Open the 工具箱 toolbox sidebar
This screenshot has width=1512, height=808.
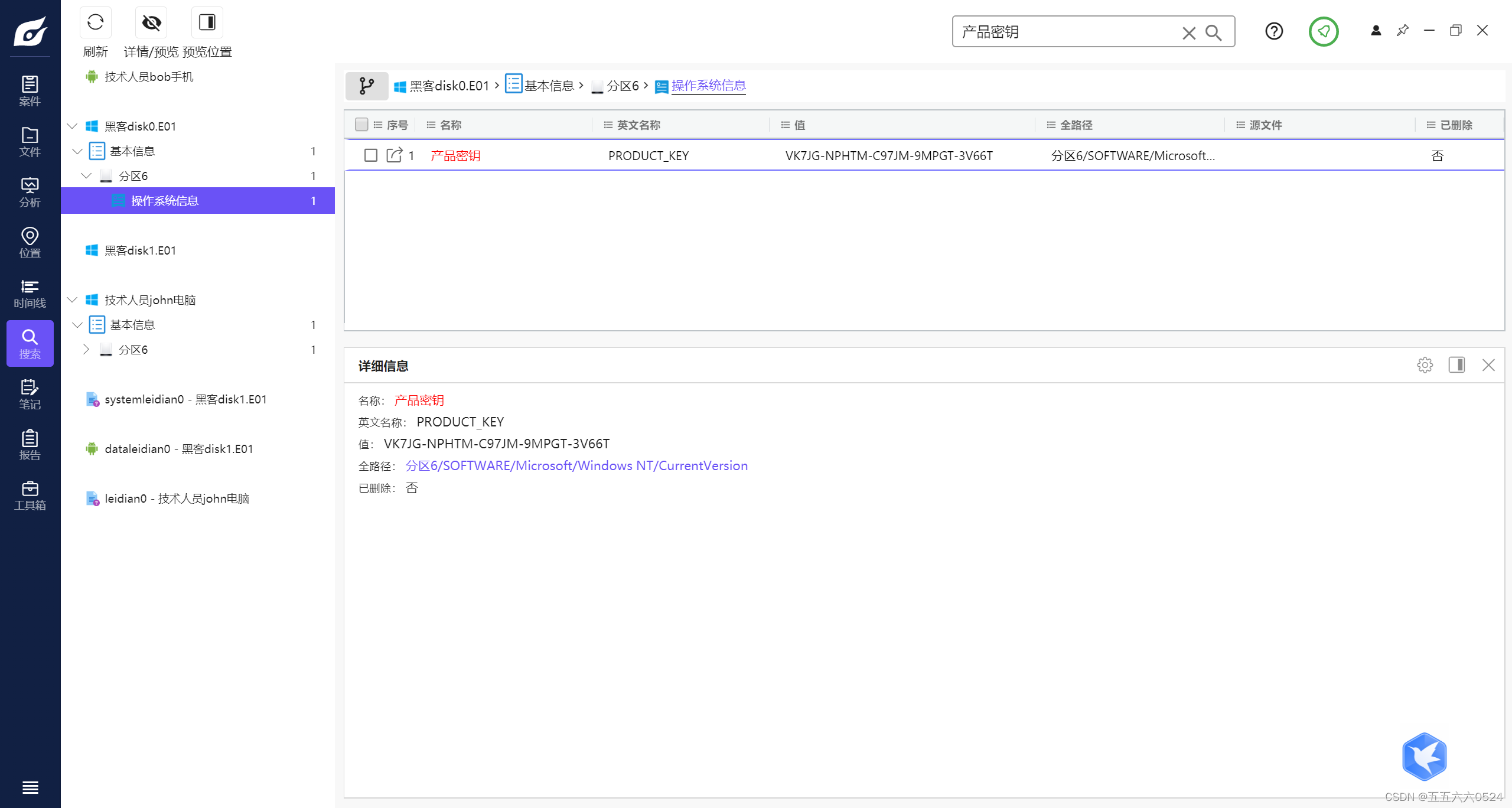click(30, 496)
